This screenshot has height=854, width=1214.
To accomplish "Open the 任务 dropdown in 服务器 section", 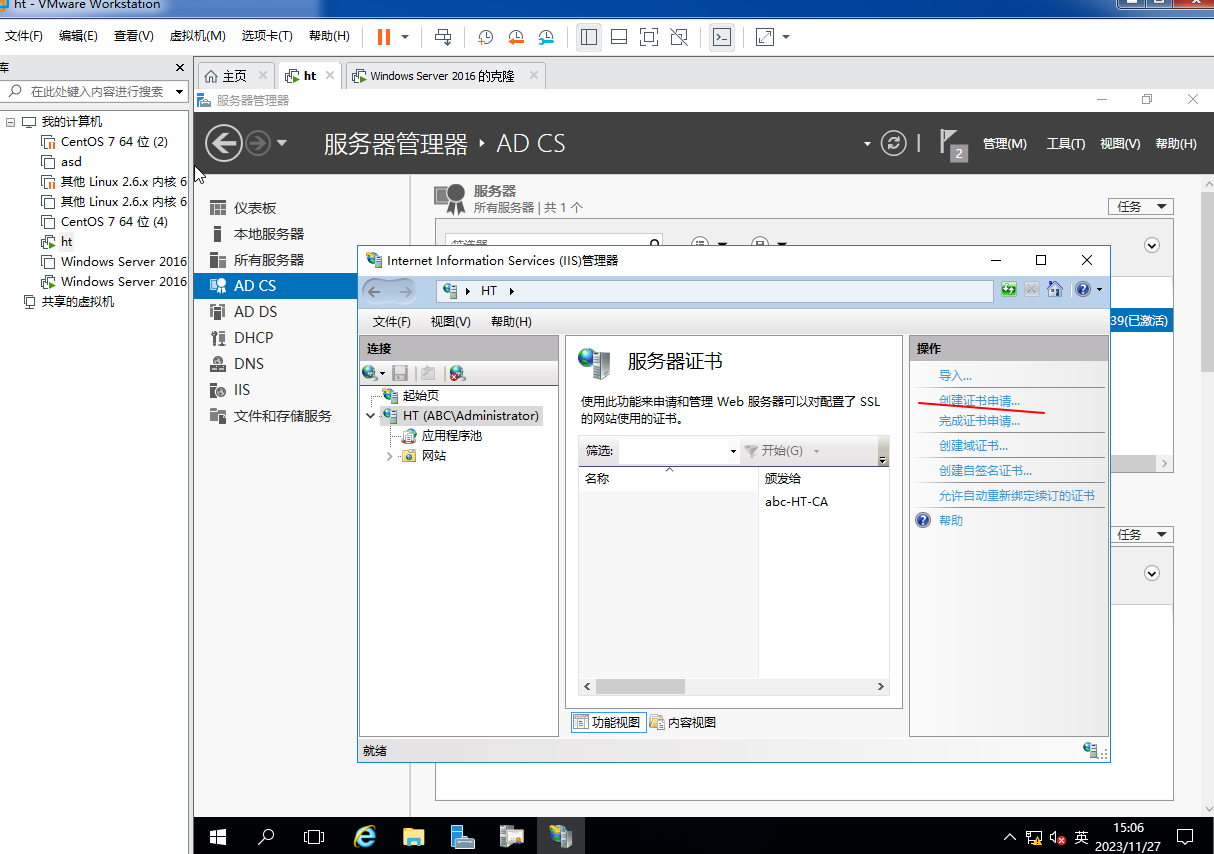I will pos(1141,207).
